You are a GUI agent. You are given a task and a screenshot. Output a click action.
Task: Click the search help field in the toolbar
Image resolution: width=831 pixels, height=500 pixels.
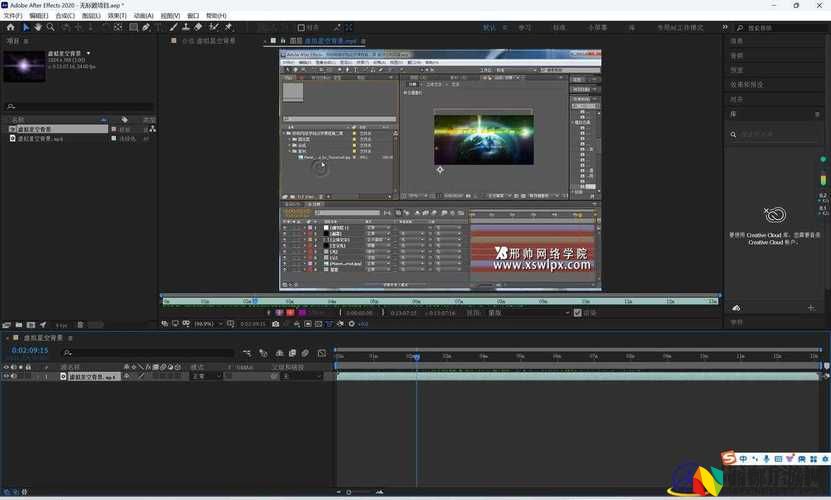click(784, 28)
